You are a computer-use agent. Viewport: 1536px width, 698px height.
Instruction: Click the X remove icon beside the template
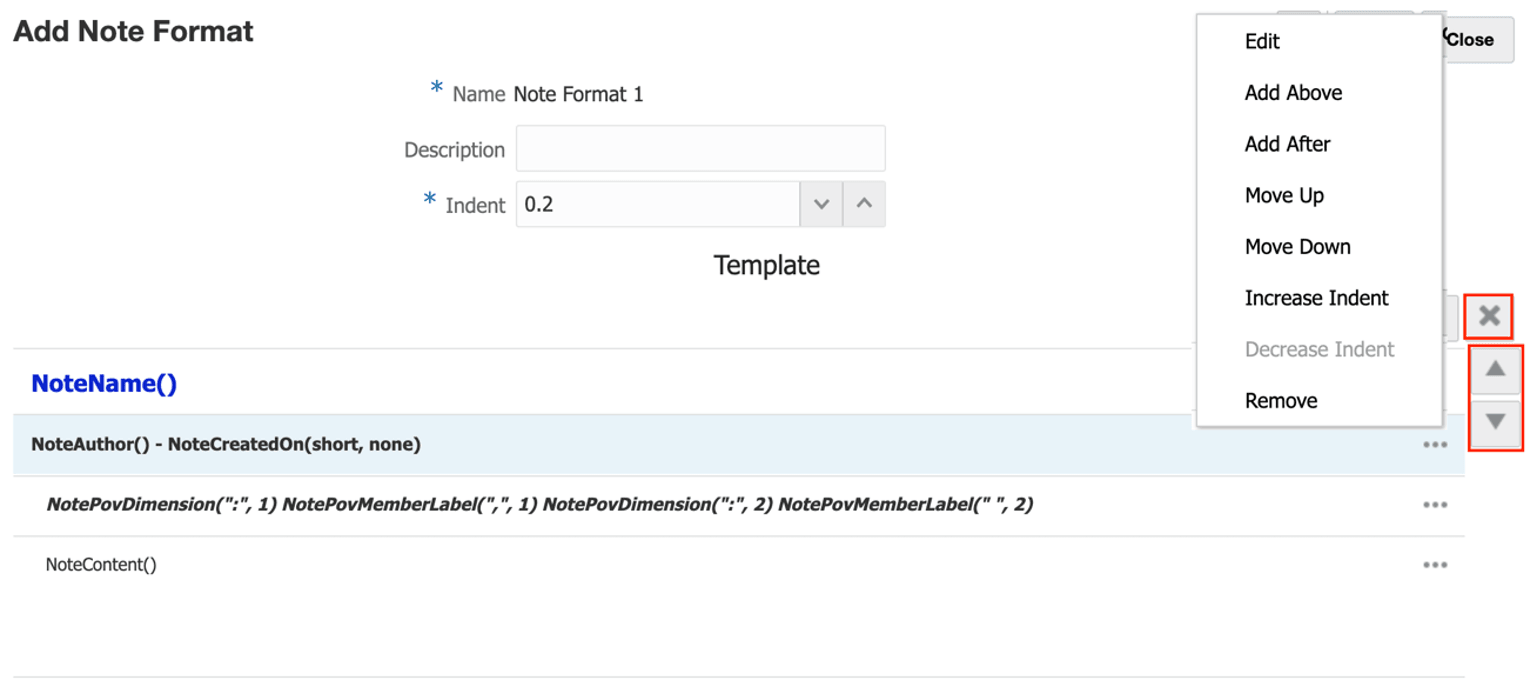coord(1489,317)
